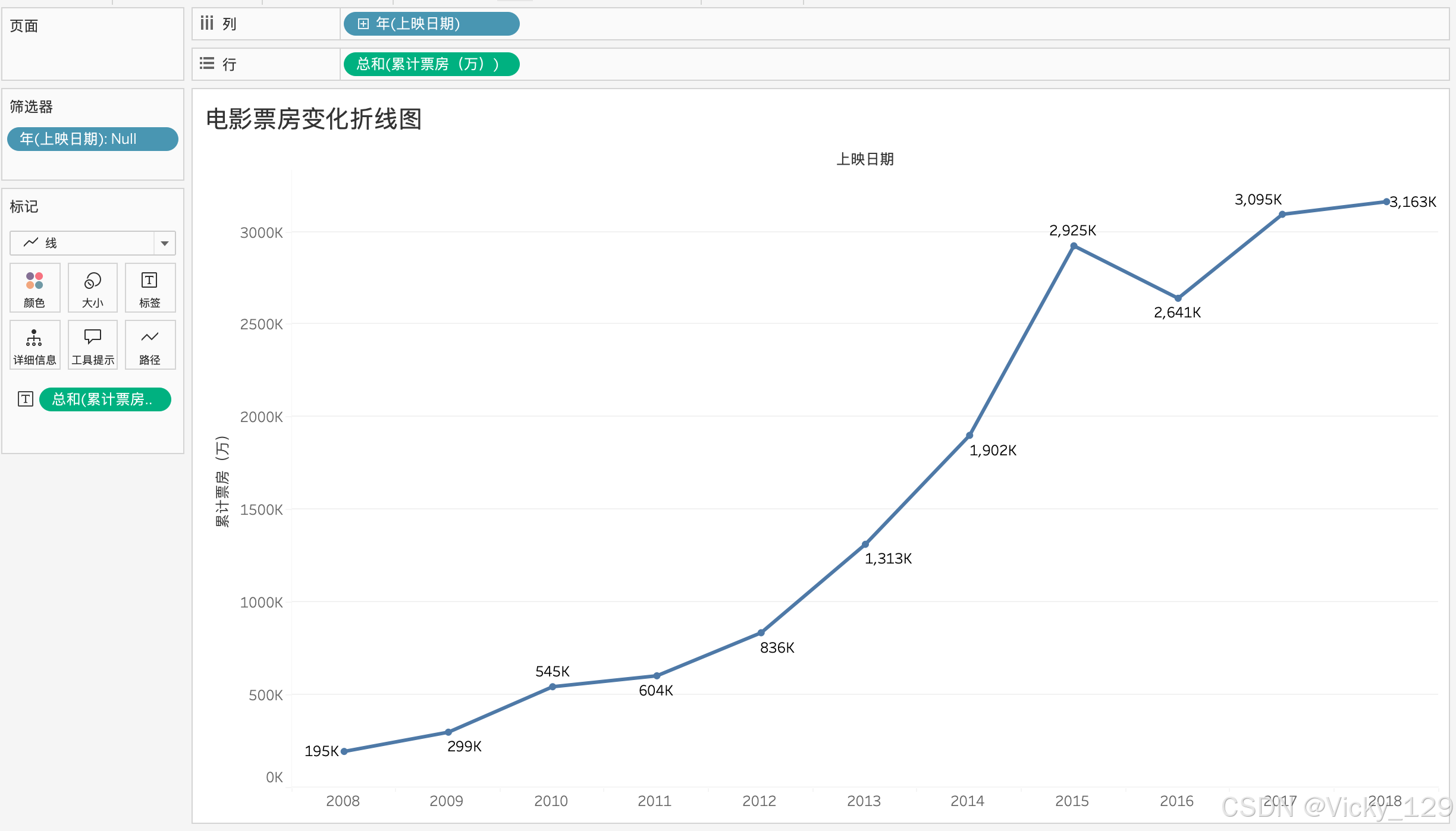Viewport: 1456px width, 831px height.
Task: Click the chart title 电影票房变化折线图
Action: point(313,119)
